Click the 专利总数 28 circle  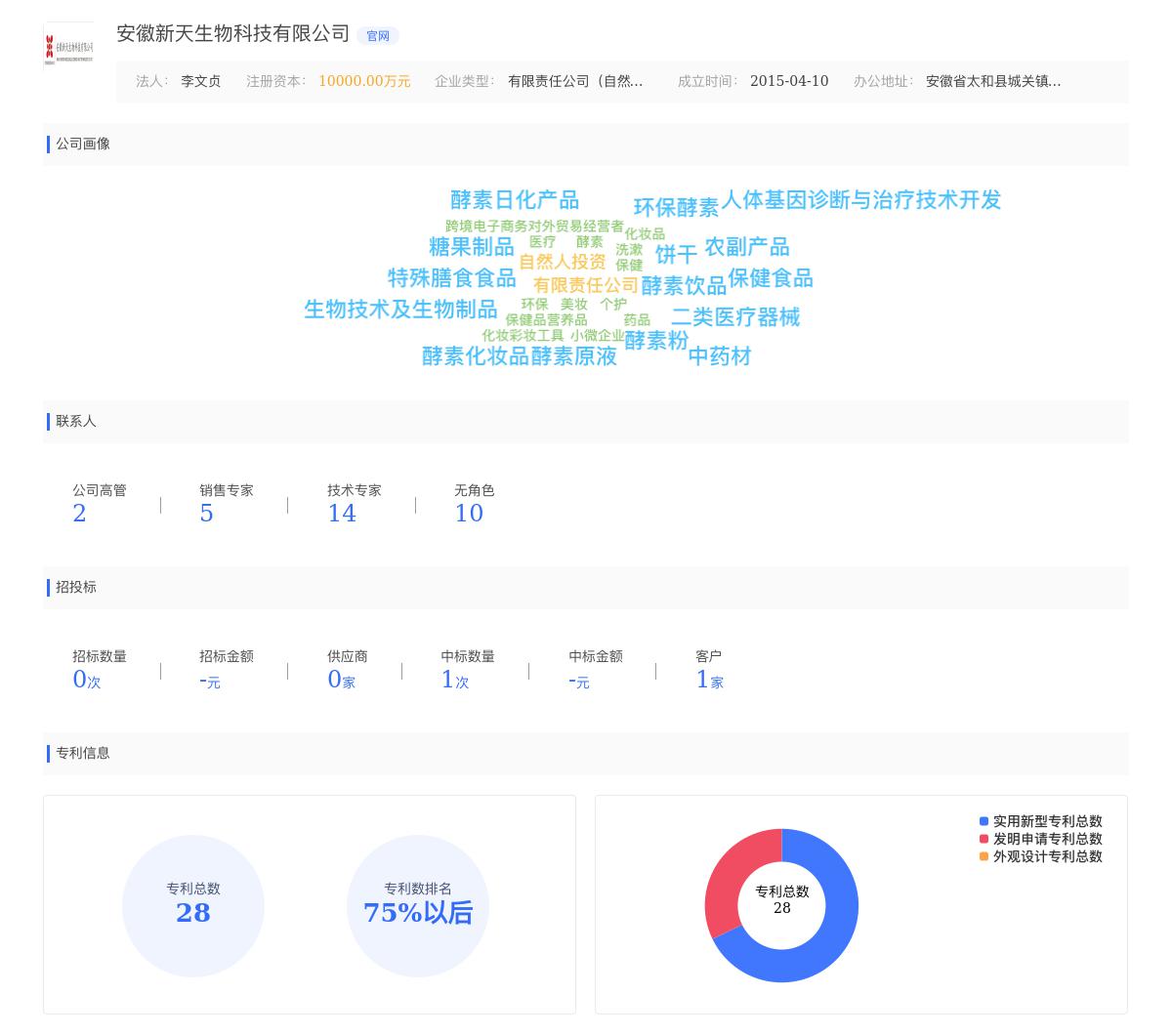coord(193,906)
